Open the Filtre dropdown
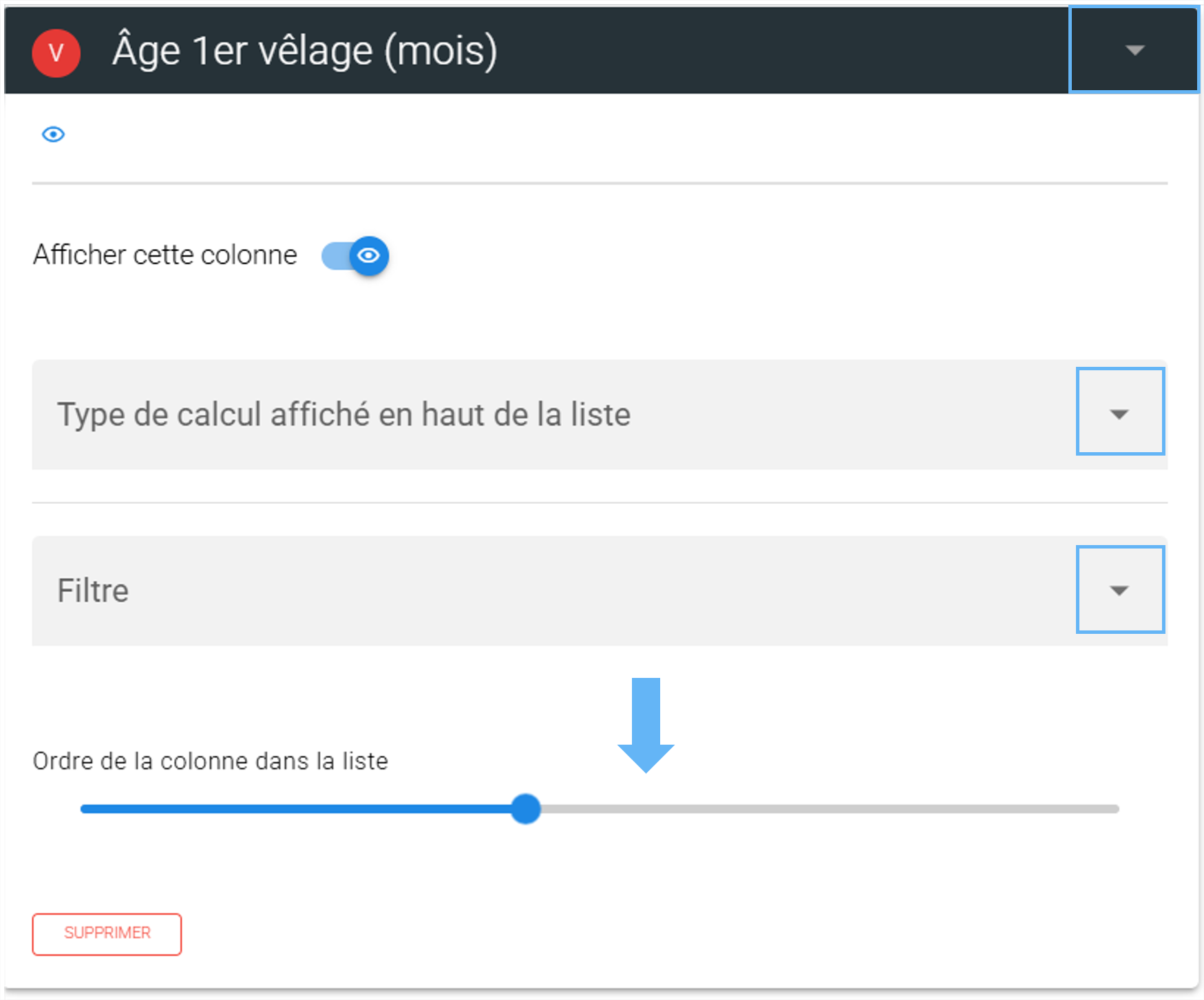Screen dimensions: 1204x1000 [x=600, y=591]
